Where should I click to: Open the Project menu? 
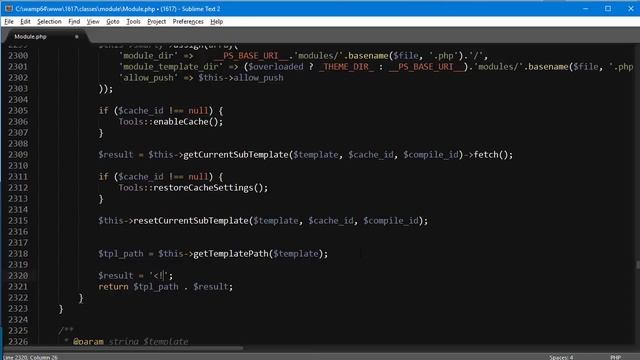tap(156, 22)
